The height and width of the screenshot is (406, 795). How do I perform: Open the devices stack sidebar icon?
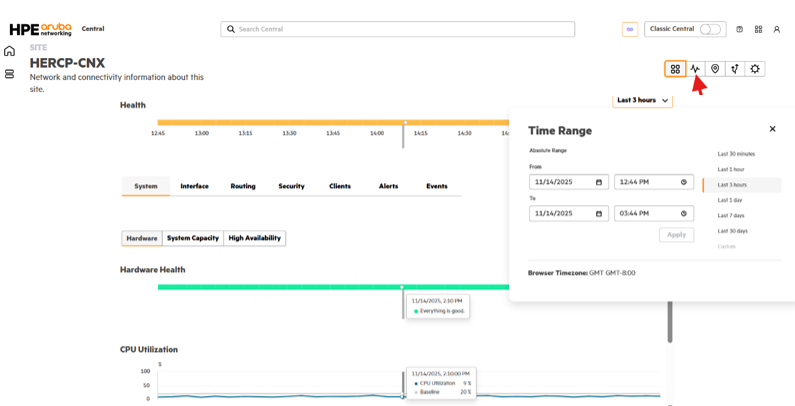tap(9, 74)
